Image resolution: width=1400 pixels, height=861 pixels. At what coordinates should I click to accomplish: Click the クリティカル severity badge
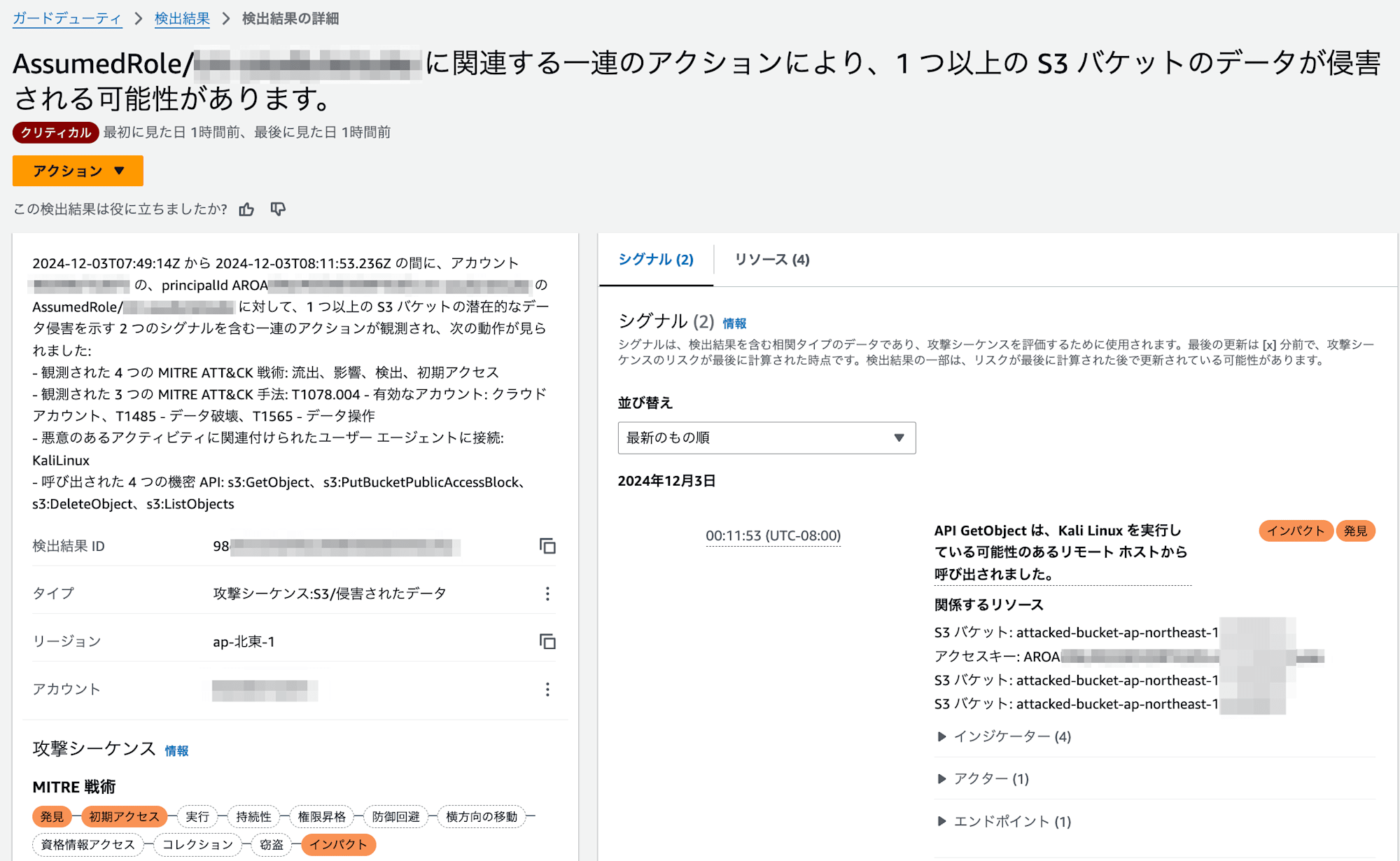tap(56, 132)
